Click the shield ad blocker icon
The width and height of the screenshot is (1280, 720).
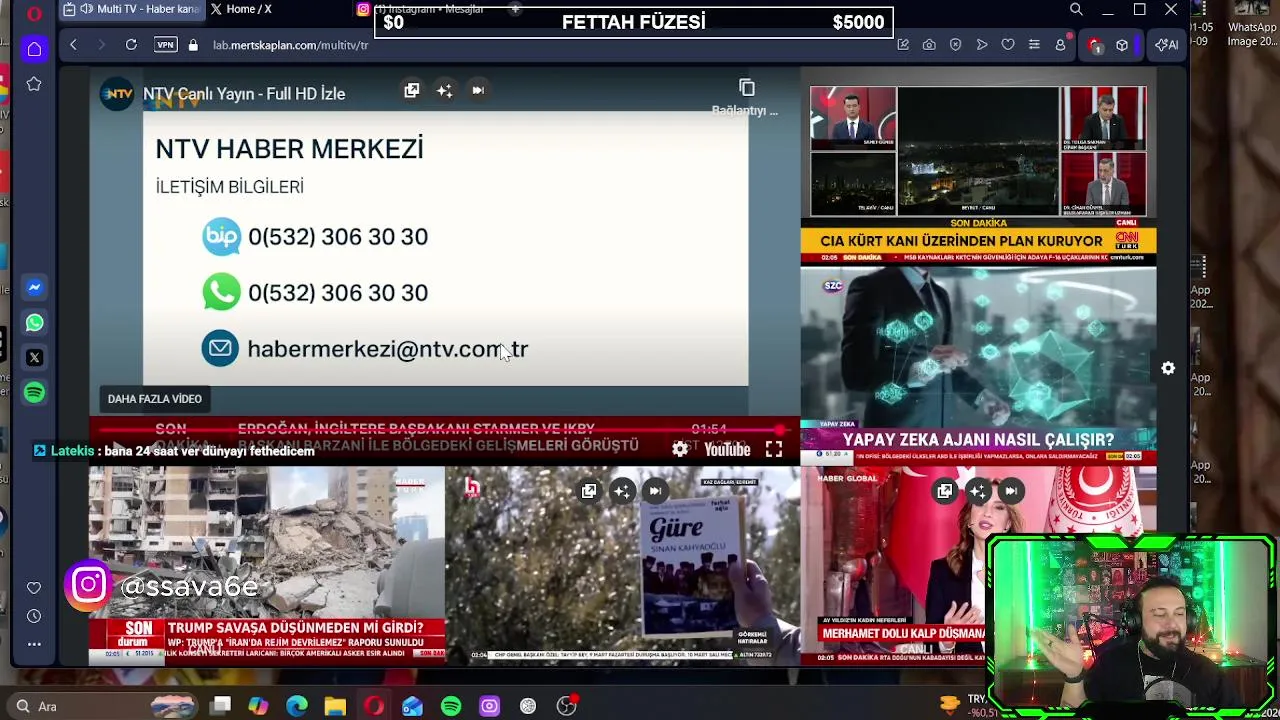pos(955,45)
